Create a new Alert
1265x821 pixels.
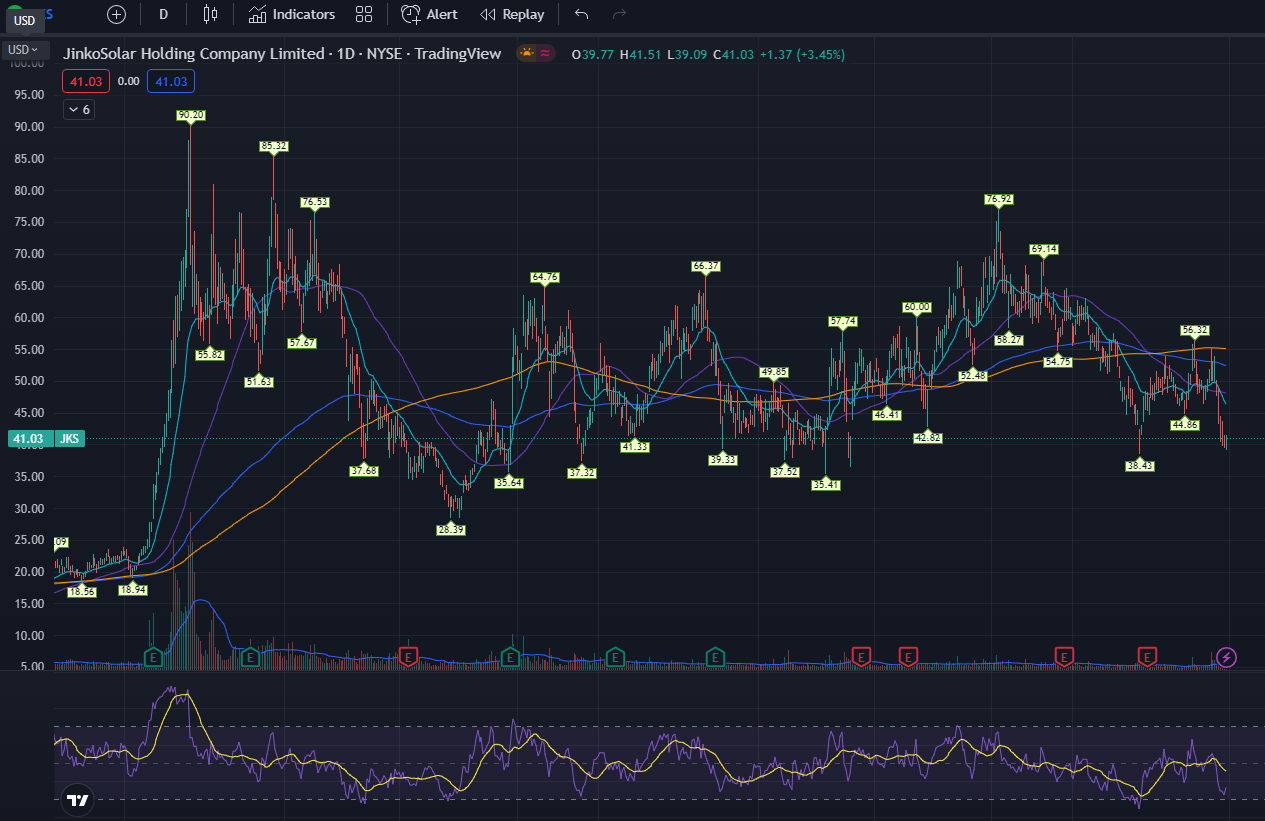click(430, 14)
